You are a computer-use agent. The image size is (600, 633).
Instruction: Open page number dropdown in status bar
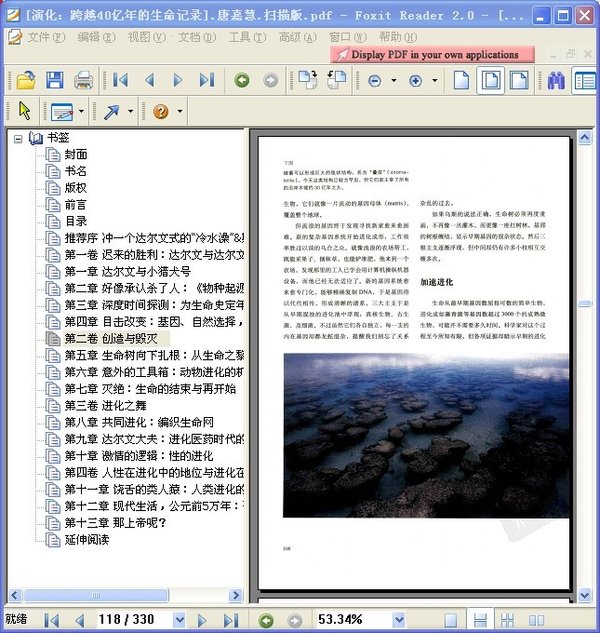[179, 619]
